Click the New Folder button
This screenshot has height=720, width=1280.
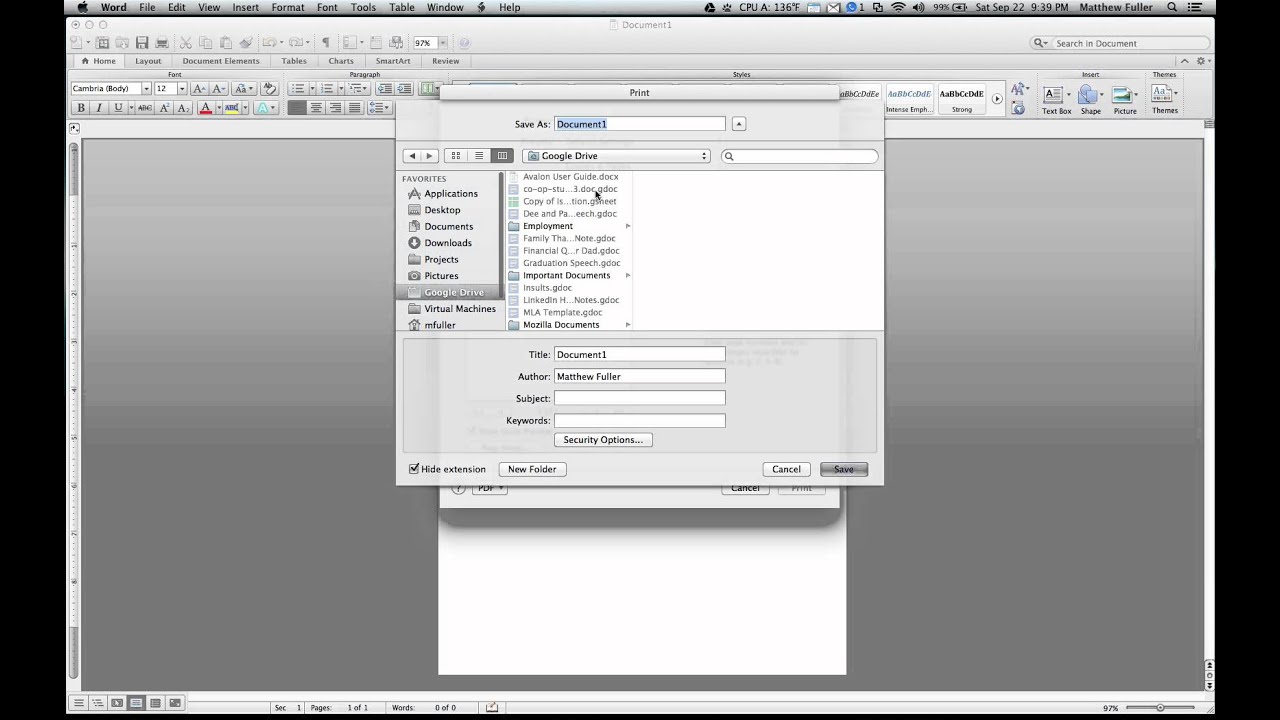532,469
